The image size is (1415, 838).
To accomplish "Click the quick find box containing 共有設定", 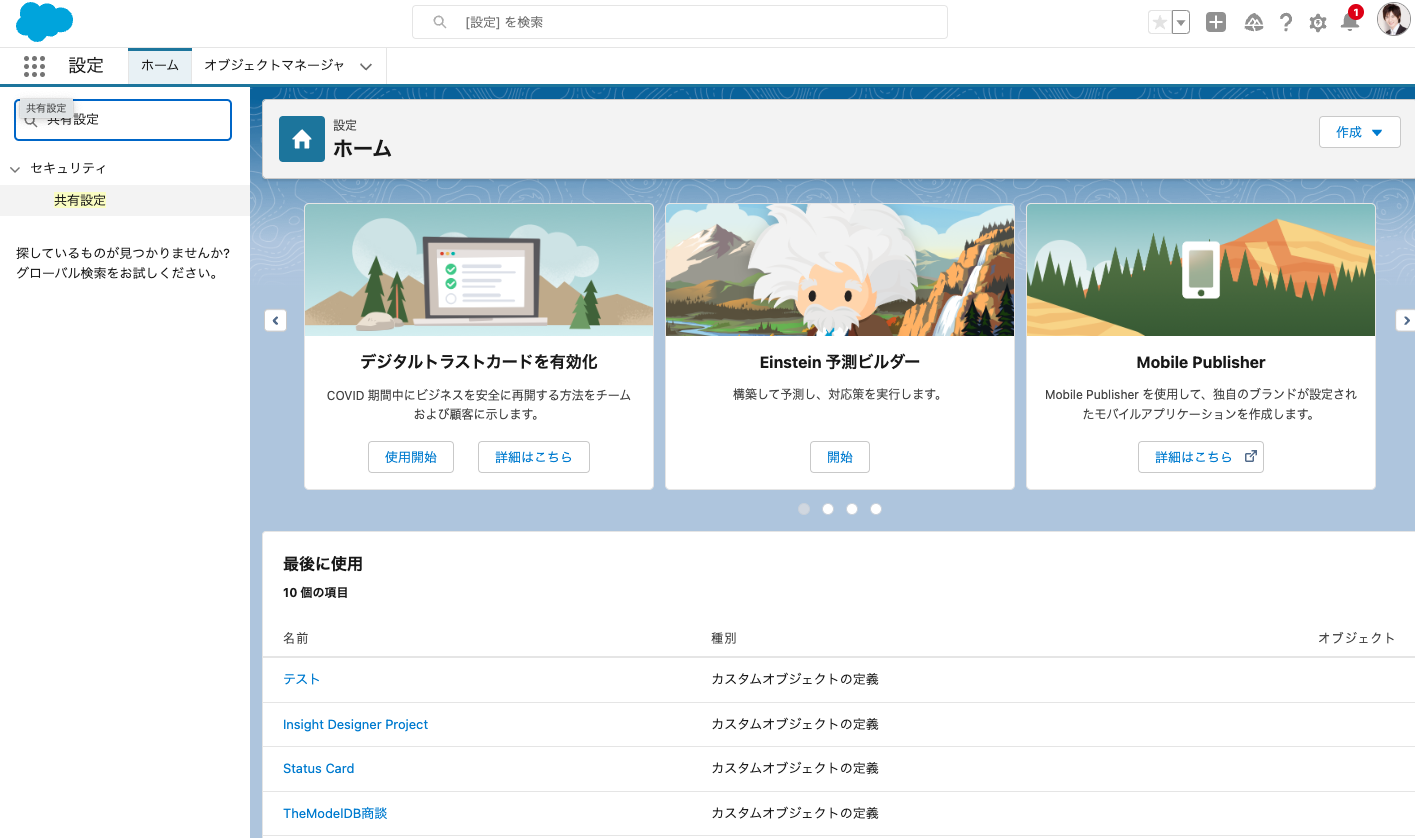I will pyautogui.click(x=123, y=120).
